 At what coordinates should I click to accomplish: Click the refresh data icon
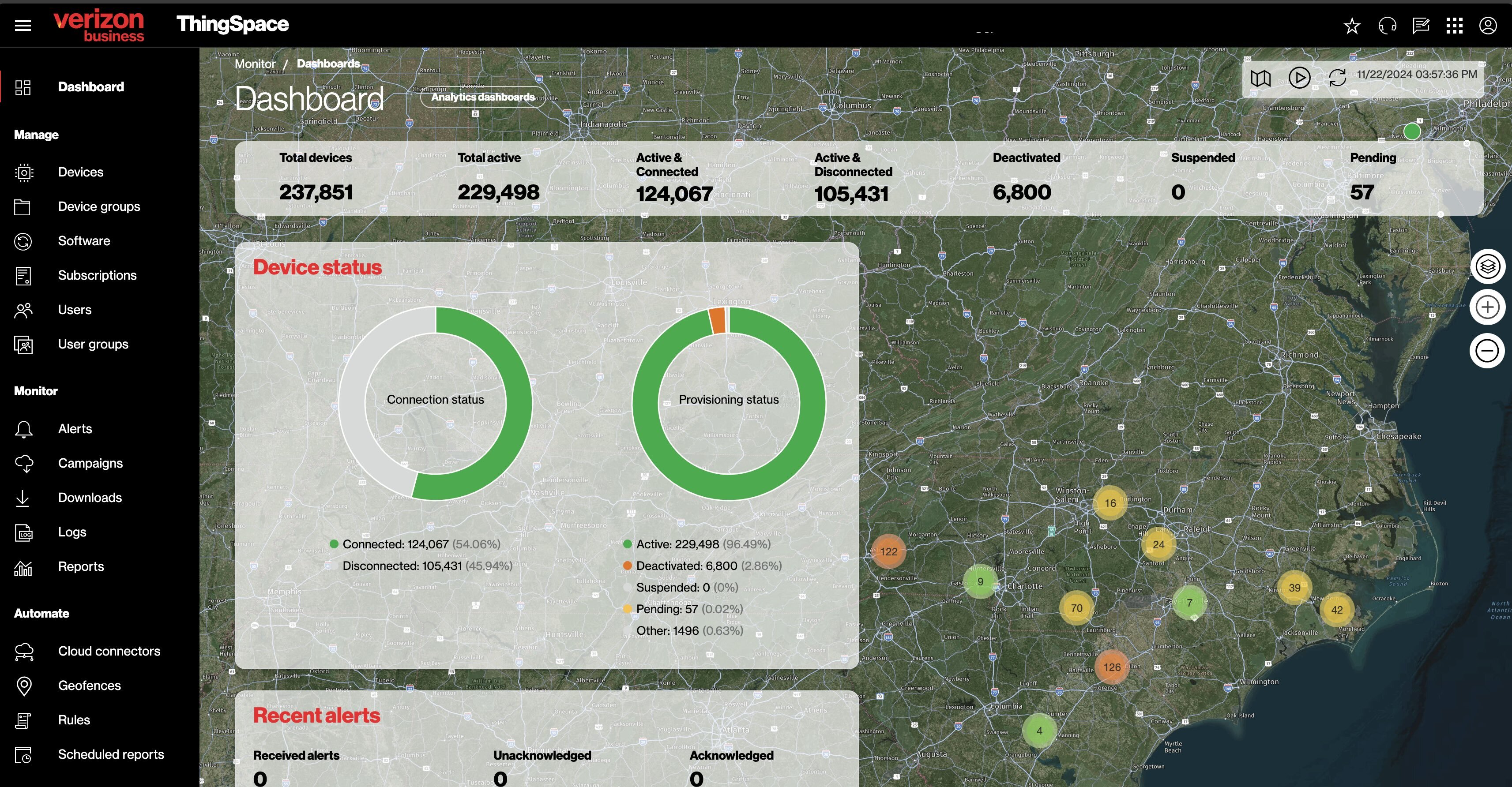(x=1337, y=78)
